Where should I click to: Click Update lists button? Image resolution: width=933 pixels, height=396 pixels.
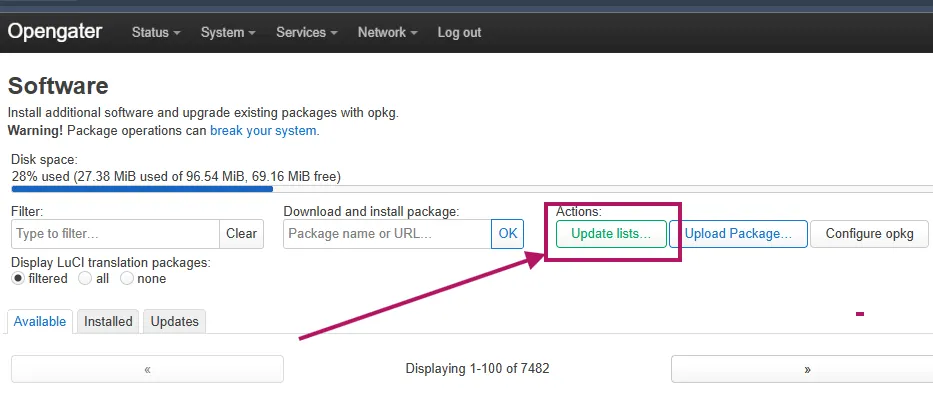coord(611,234)
